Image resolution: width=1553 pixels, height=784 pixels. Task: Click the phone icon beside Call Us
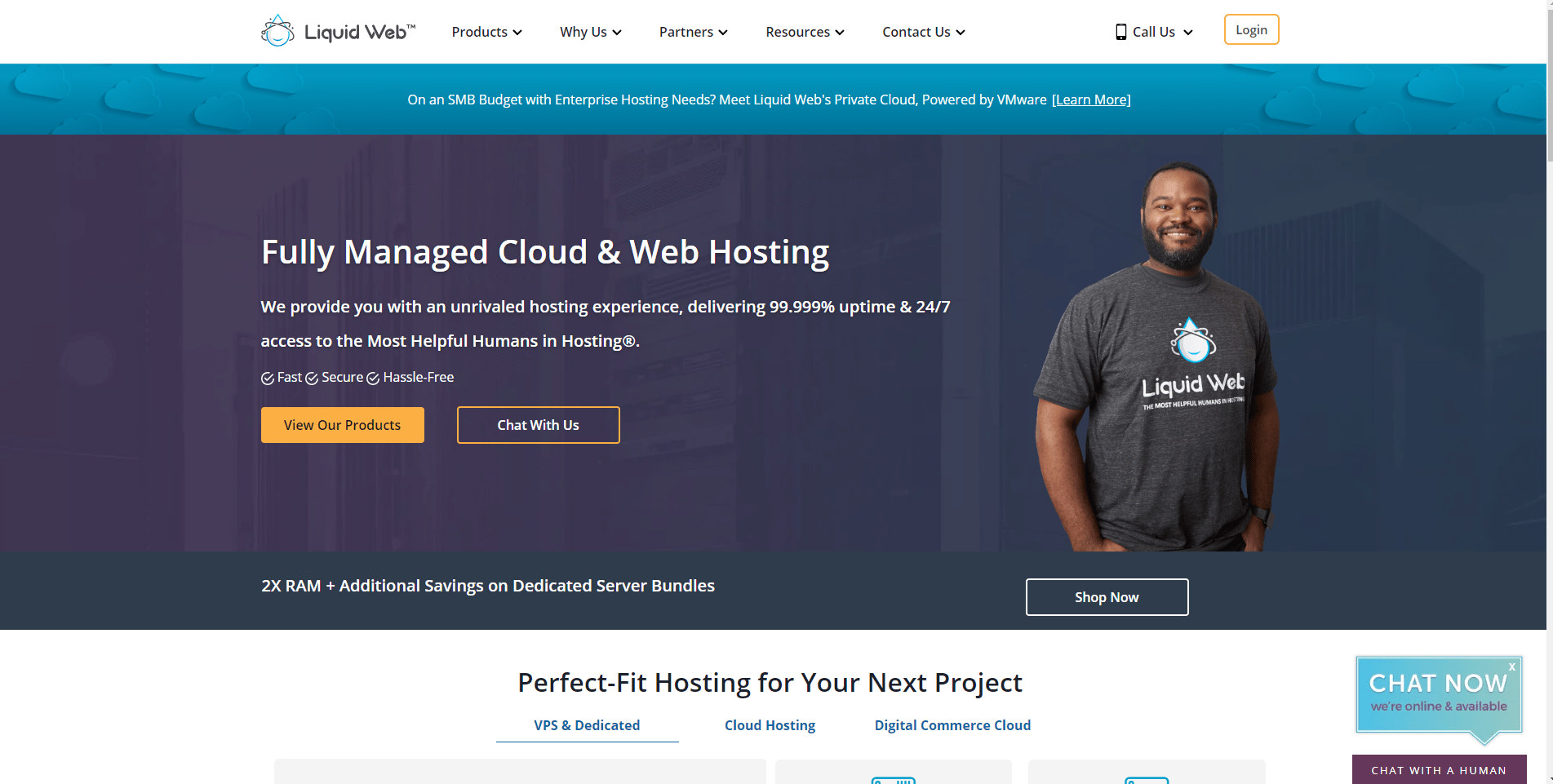[1121, 32]
